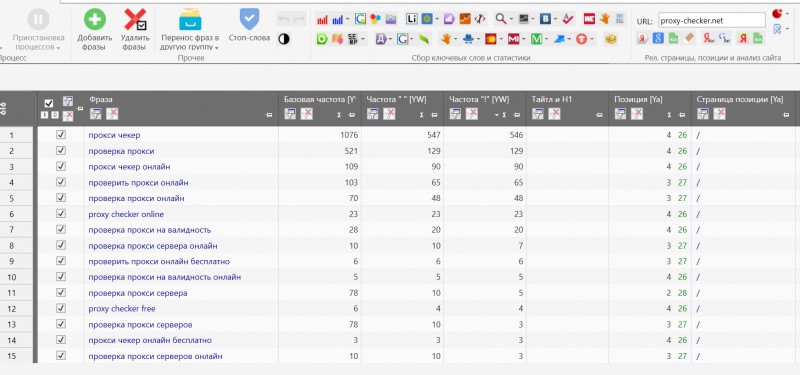800x375 pixels.
Task: Open dropdown arrow next to red "MI" icon
Action: point(523,39)
